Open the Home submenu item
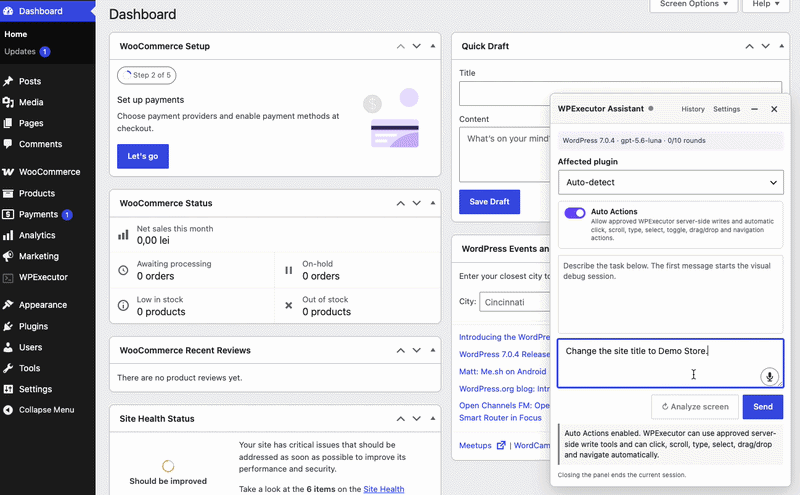The image size is (800, 495). coord(16,34)
